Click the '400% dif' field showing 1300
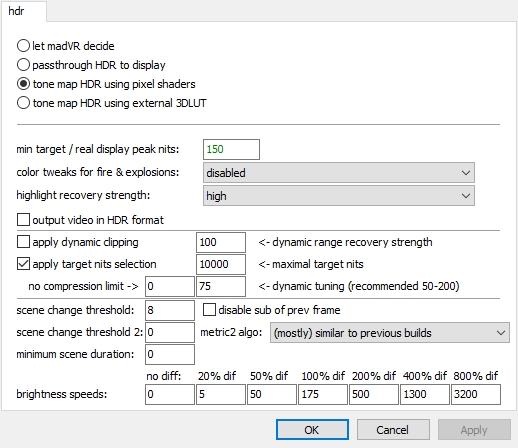This screenshot has width=518, height=448. [425, 394]
